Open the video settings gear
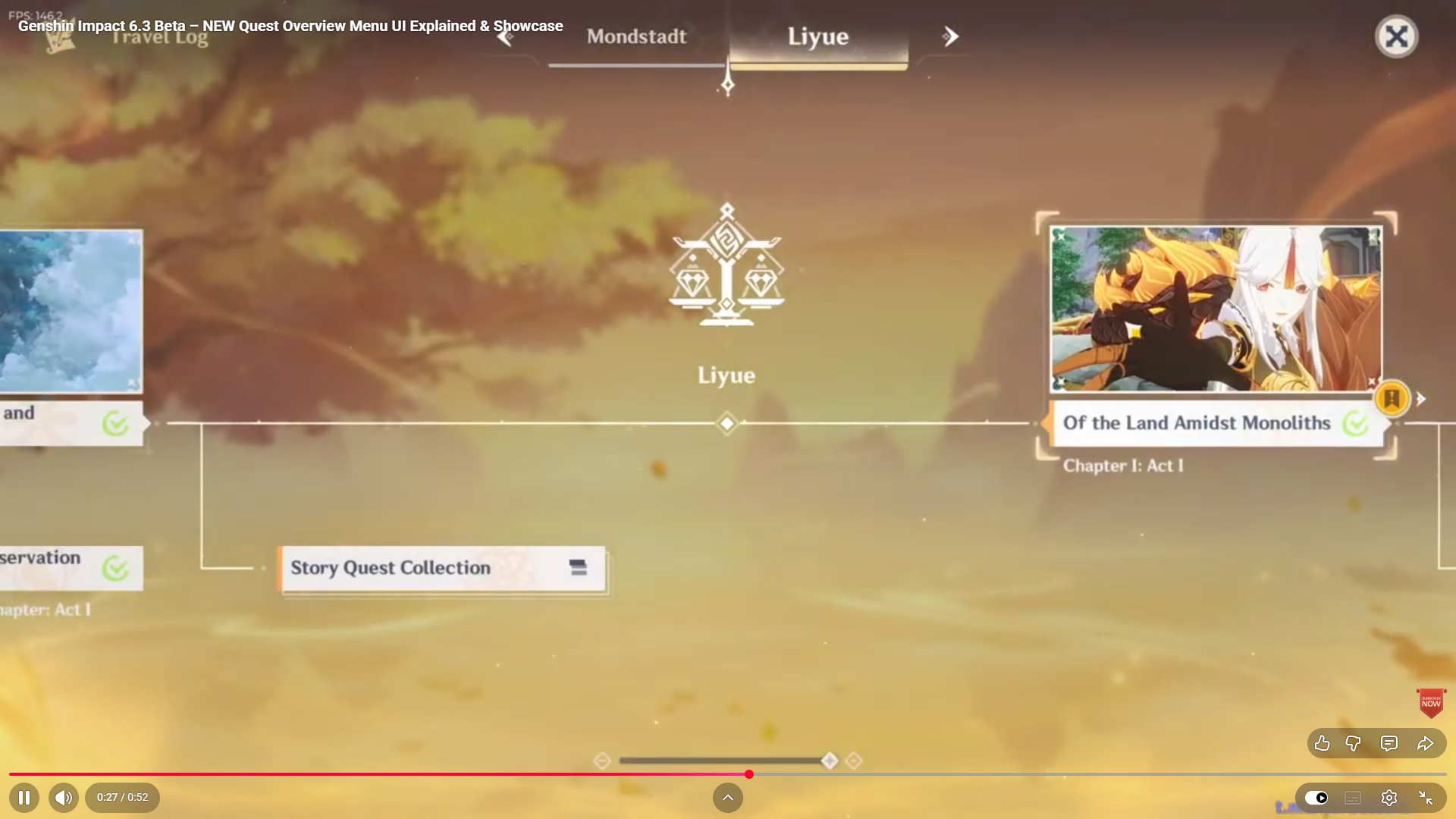This screenshot has width=1456, height=819. pyautogui.click(x=1389, y=798)
